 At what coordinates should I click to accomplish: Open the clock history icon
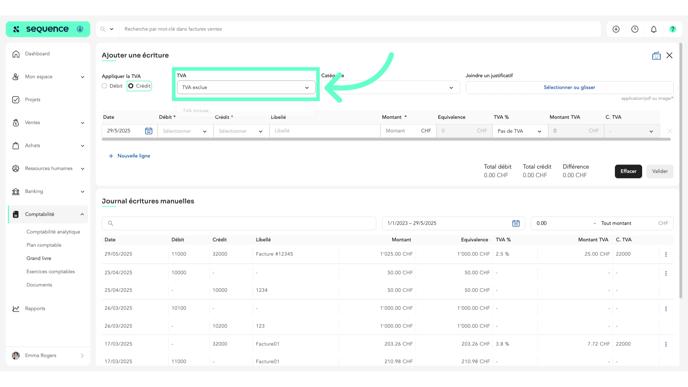pyautogui.click(x=635, y=29)
